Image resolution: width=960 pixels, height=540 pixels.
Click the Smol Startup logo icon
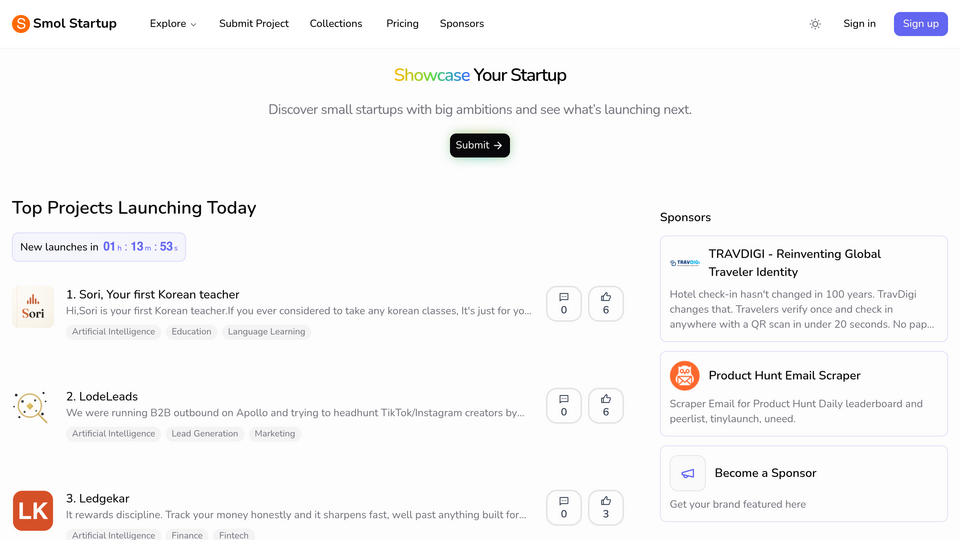[21, 24]
